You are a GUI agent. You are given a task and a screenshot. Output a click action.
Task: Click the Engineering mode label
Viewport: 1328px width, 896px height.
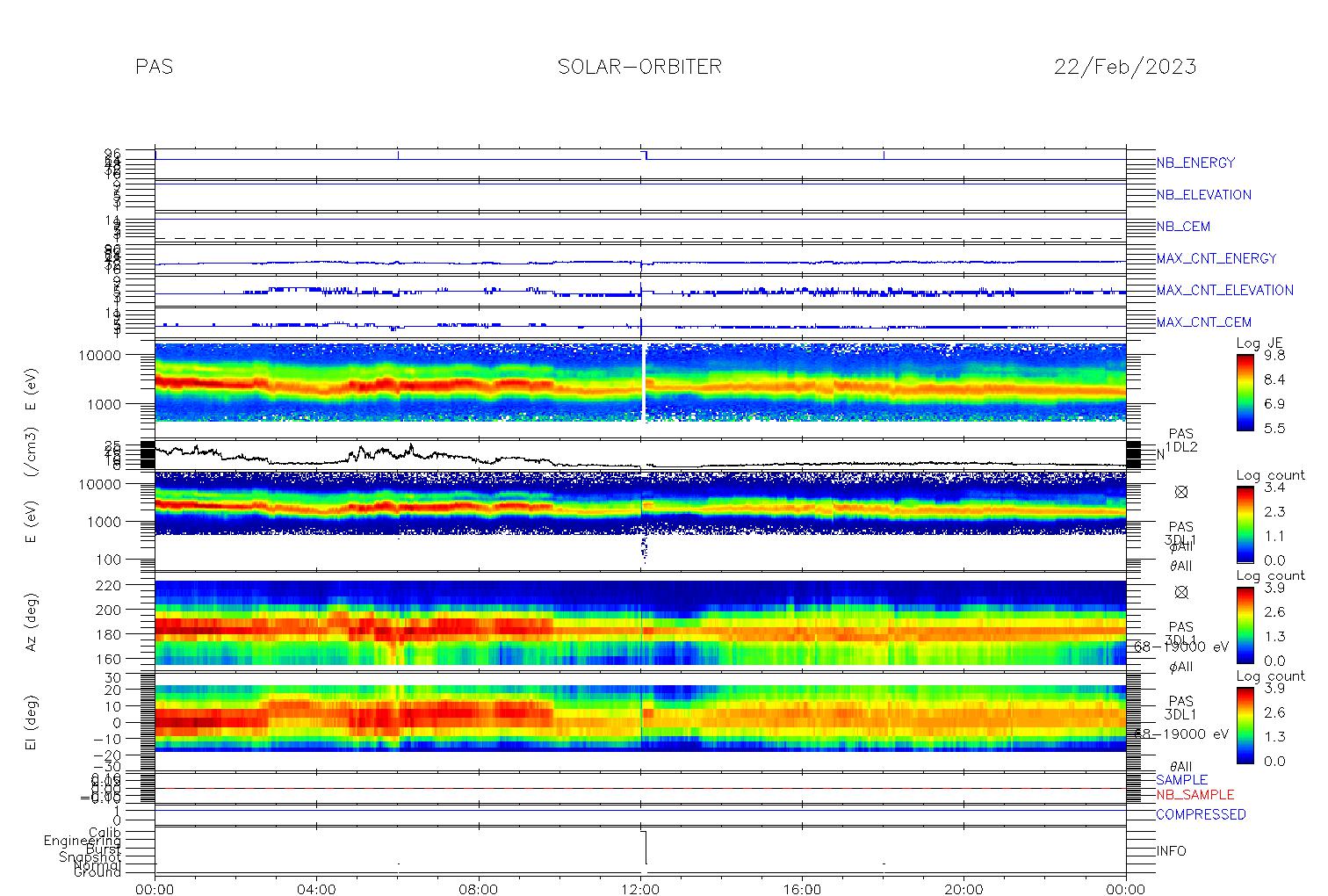[83, 841]
